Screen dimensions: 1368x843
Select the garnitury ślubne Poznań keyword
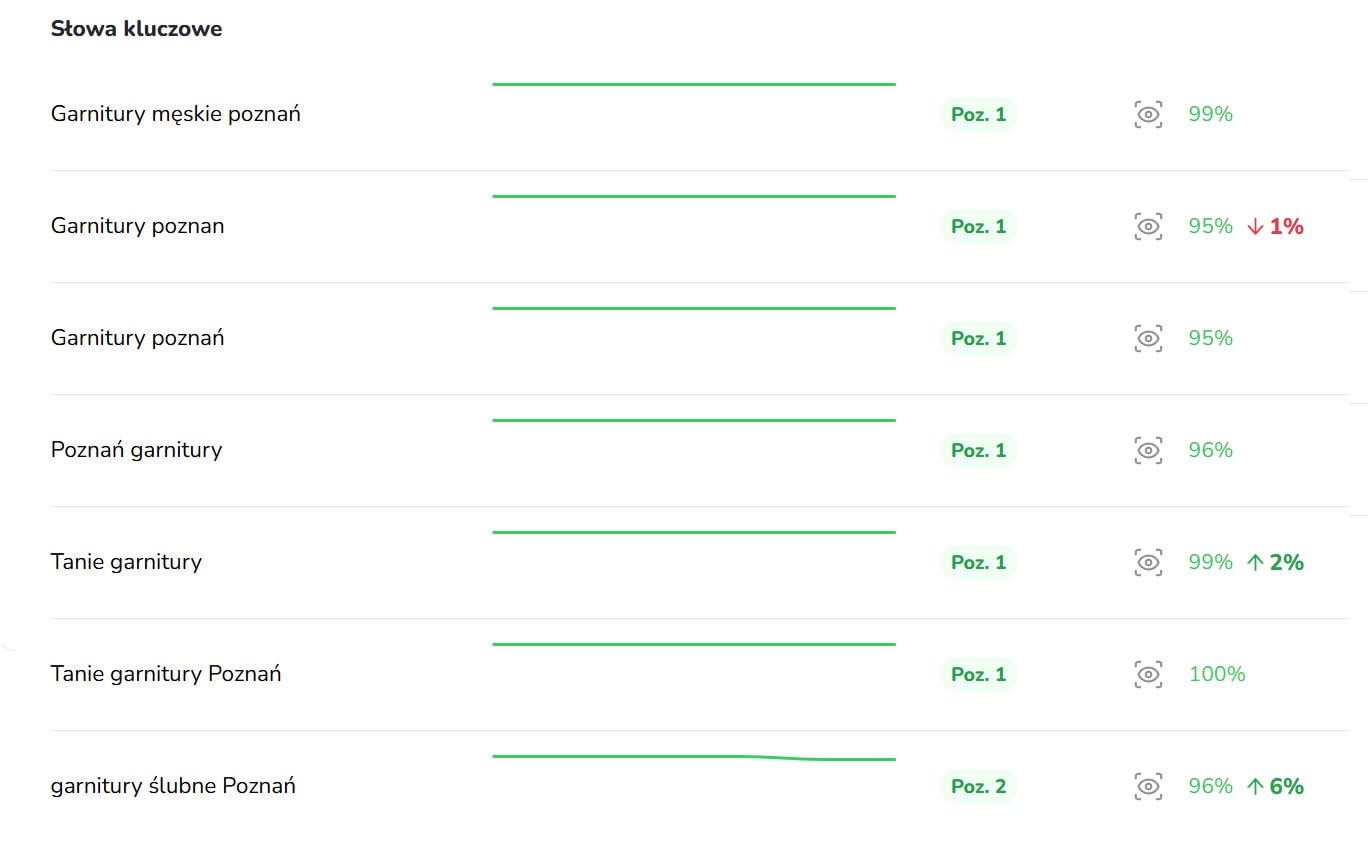[x=173, y=787]
